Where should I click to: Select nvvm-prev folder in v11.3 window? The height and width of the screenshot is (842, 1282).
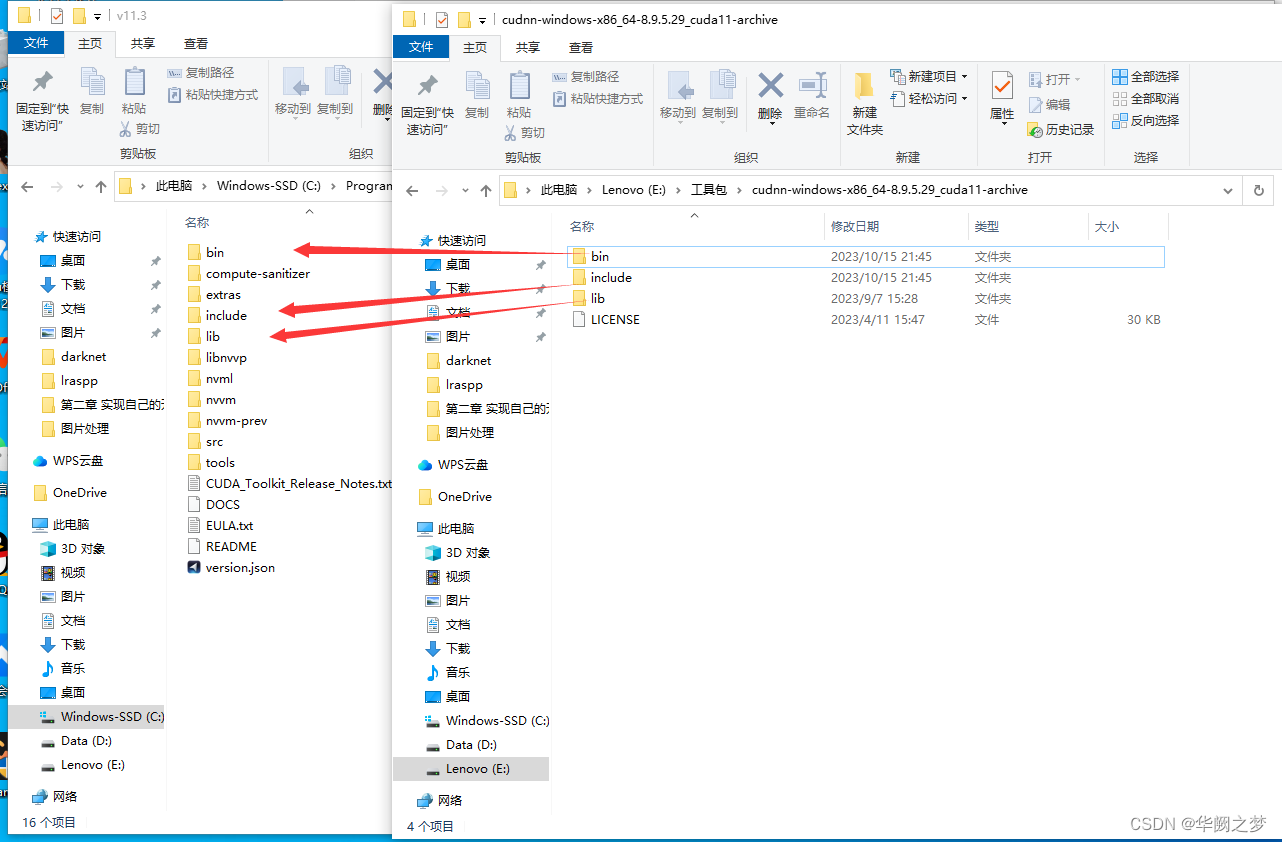pyautogui.click(x=236, y=421)
